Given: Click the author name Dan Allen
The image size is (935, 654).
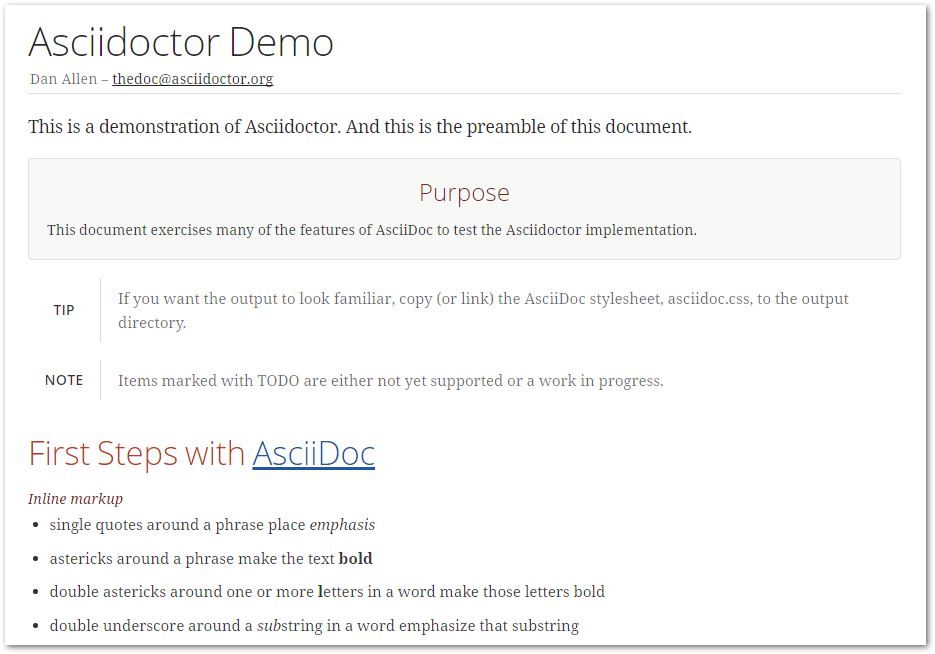Looking at the screenshot, I should point(63,79).
